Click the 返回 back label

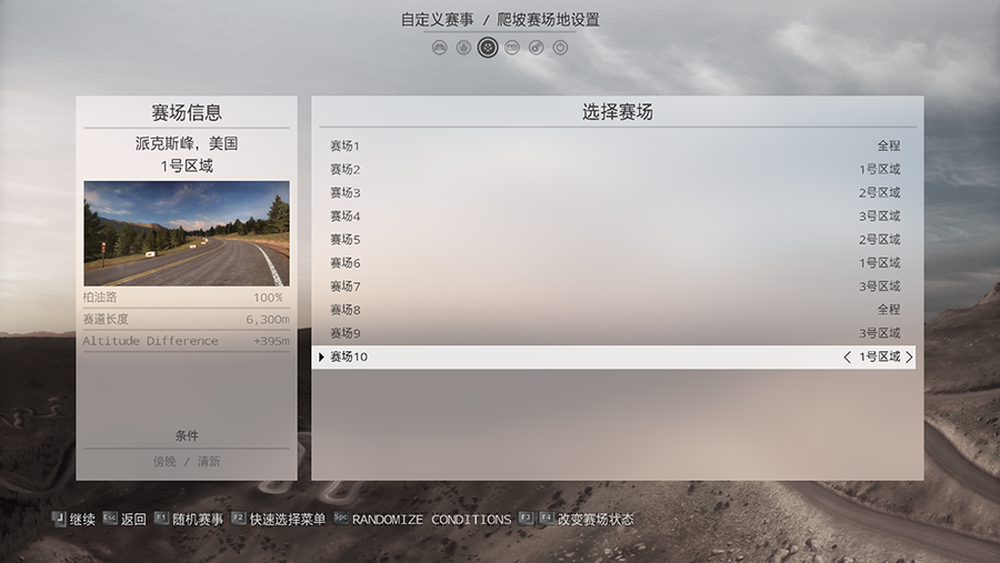[133, 520]
